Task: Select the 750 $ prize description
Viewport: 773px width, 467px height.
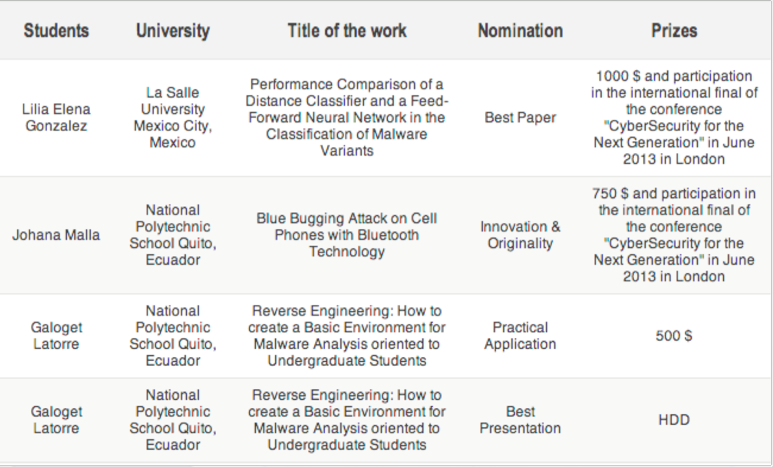Action: [674, 235]
